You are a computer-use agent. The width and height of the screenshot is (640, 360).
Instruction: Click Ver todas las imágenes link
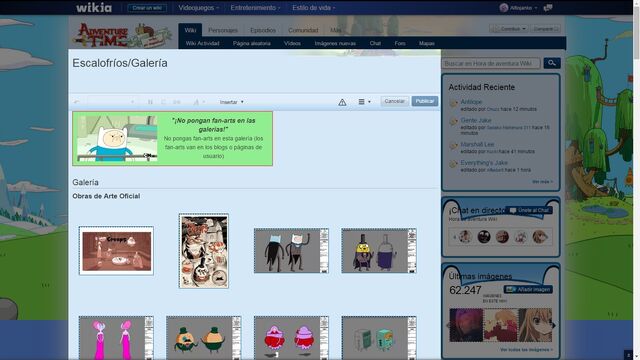point(526,350)
